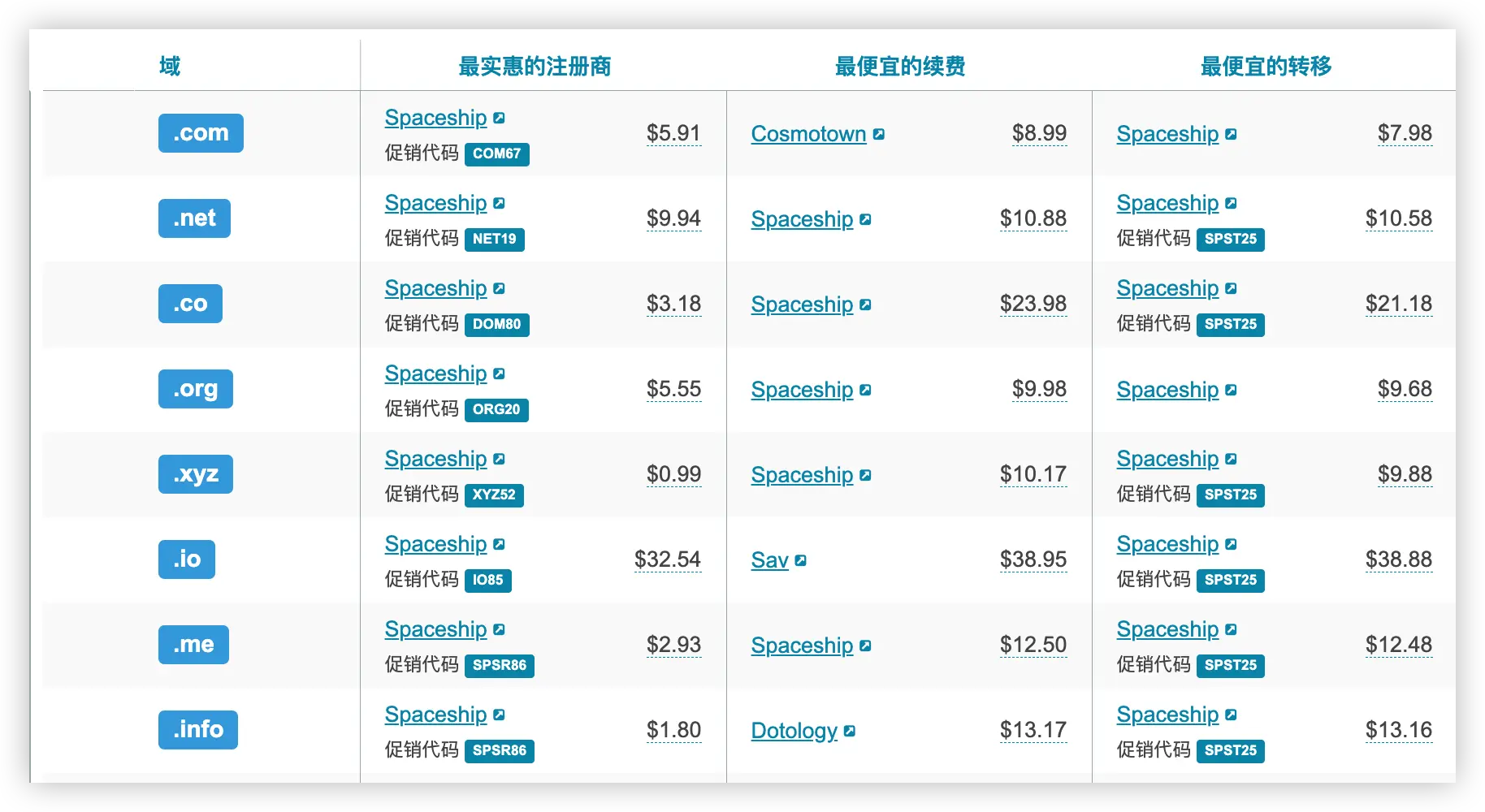Click external icon by .info registrar Spaceship
This screenshot has width=1485, height=812.
coord(499,715)
